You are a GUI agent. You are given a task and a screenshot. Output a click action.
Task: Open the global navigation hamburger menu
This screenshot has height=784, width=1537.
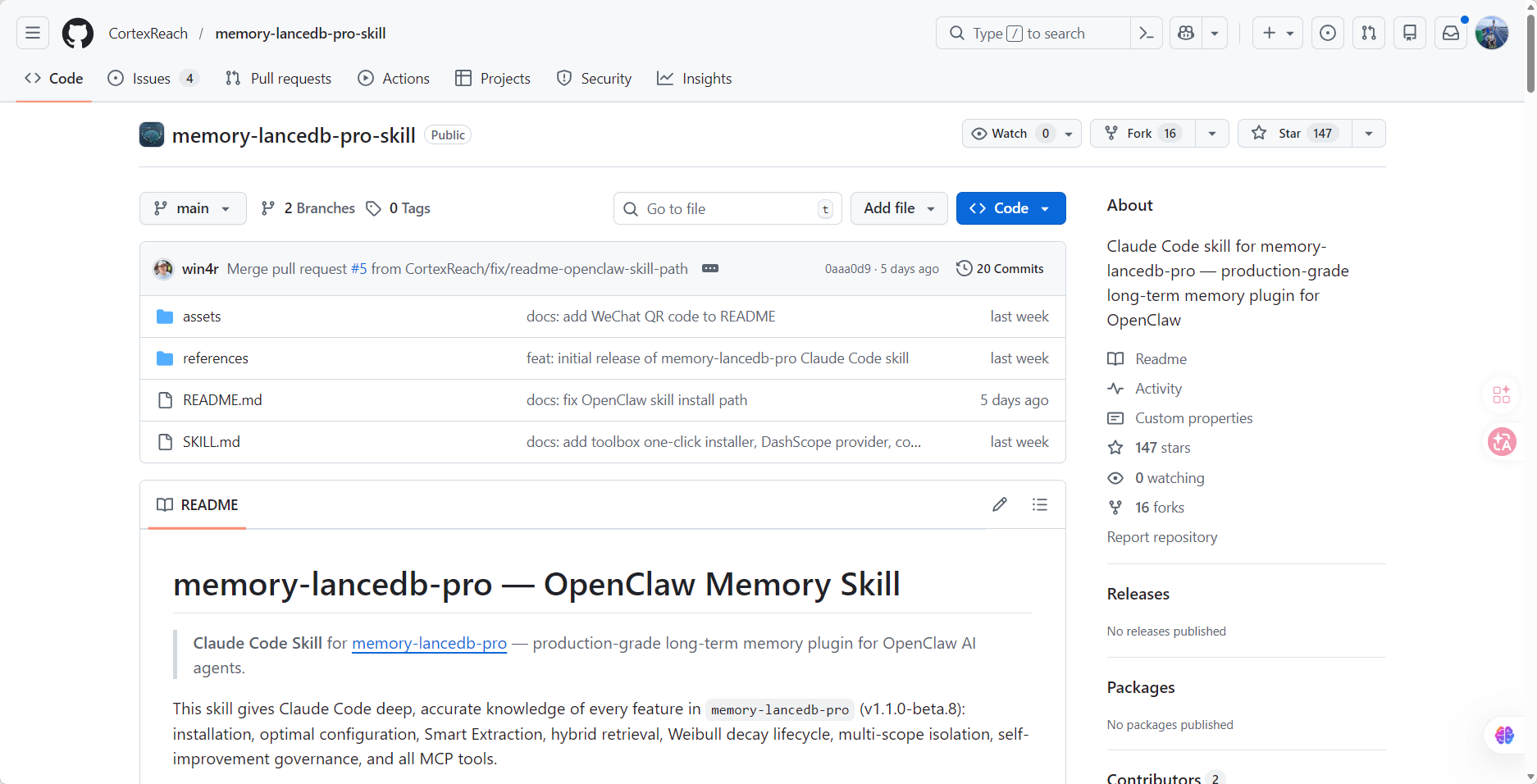tap(33, 33)
